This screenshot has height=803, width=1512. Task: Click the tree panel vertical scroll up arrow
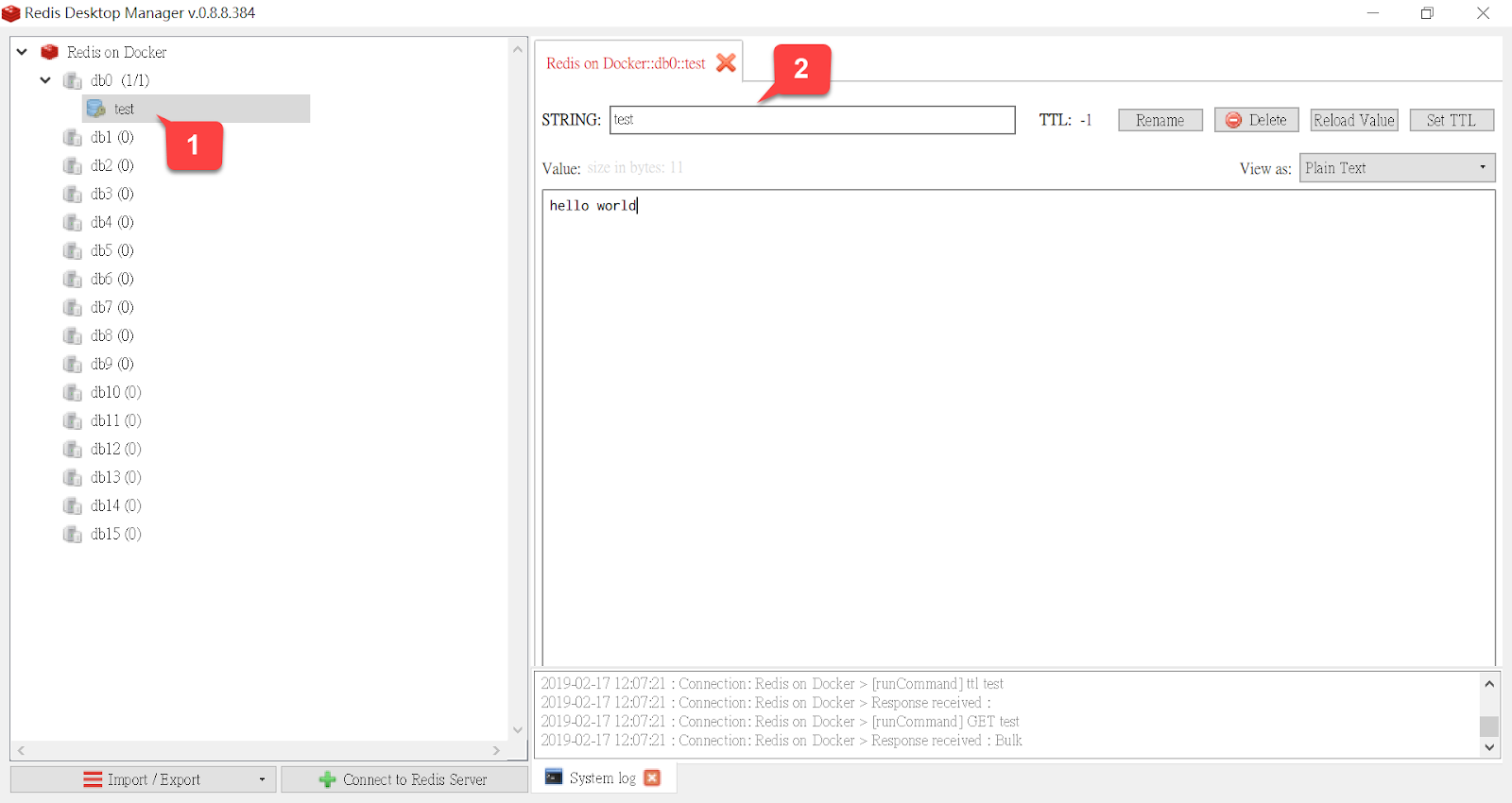[517, 49]
